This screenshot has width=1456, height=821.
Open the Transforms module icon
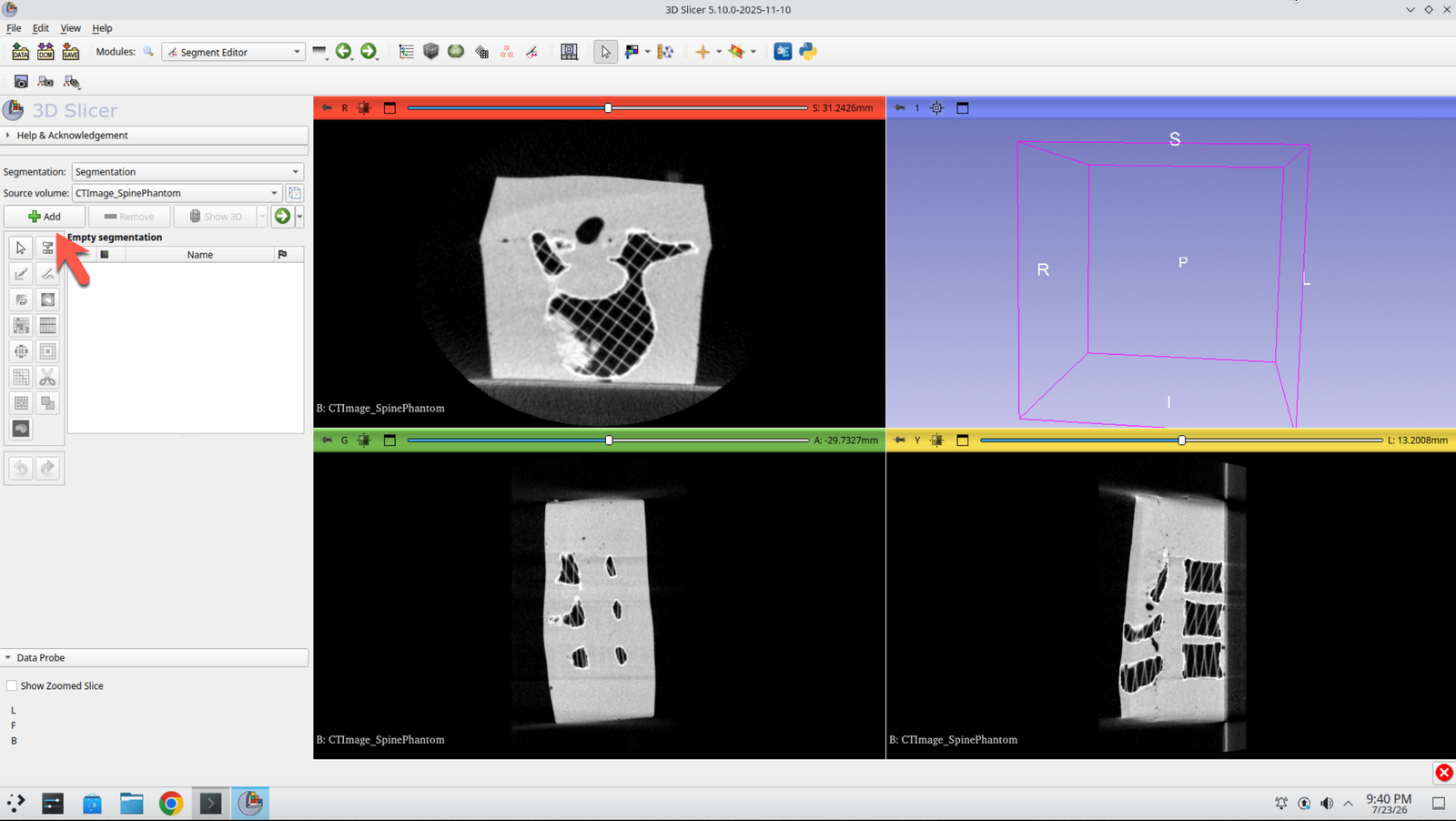click(481, 52)
